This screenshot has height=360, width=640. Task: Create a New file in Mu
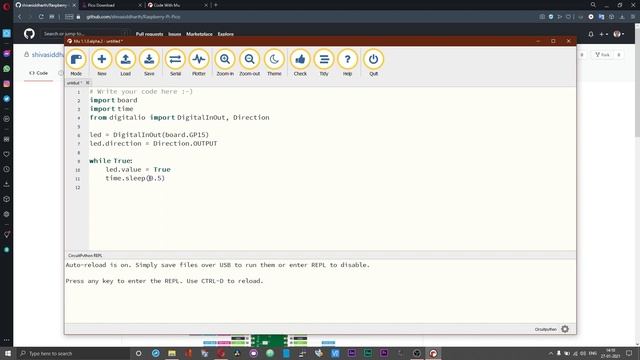102,62
